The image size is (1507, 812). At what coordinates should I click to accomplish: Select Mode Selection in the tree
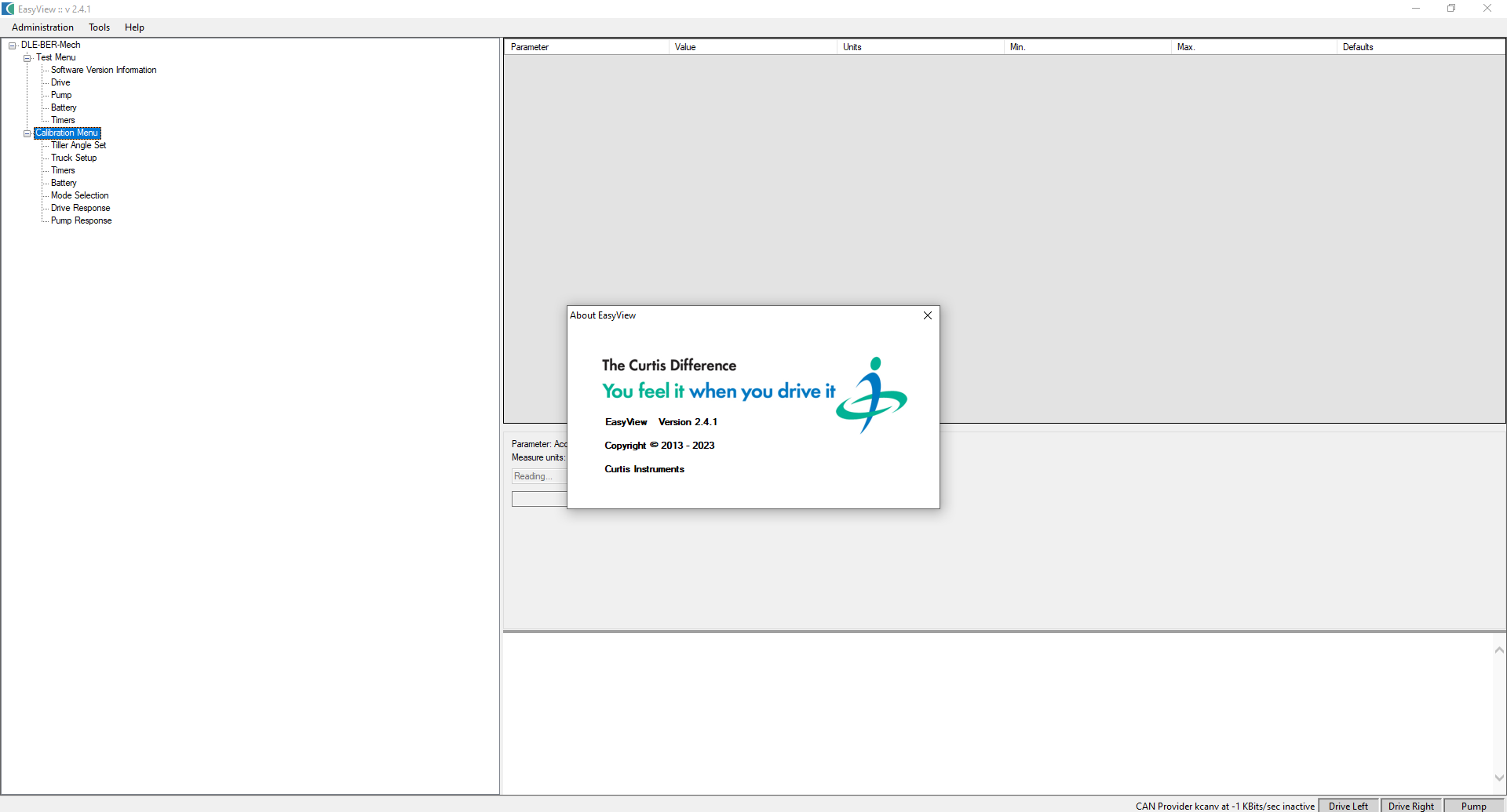pos(78,195)
